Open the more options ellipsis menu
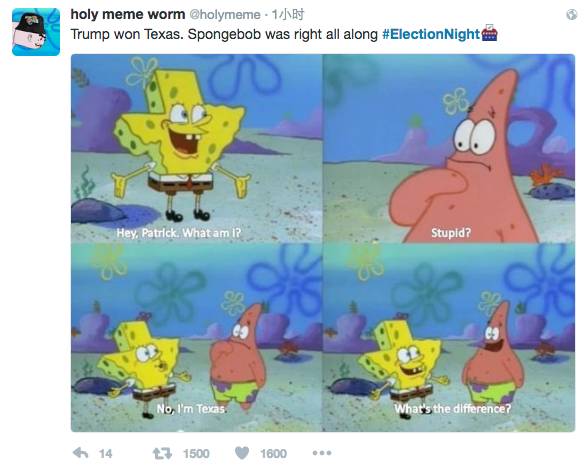The image size is (585, 466). point(322,453)
